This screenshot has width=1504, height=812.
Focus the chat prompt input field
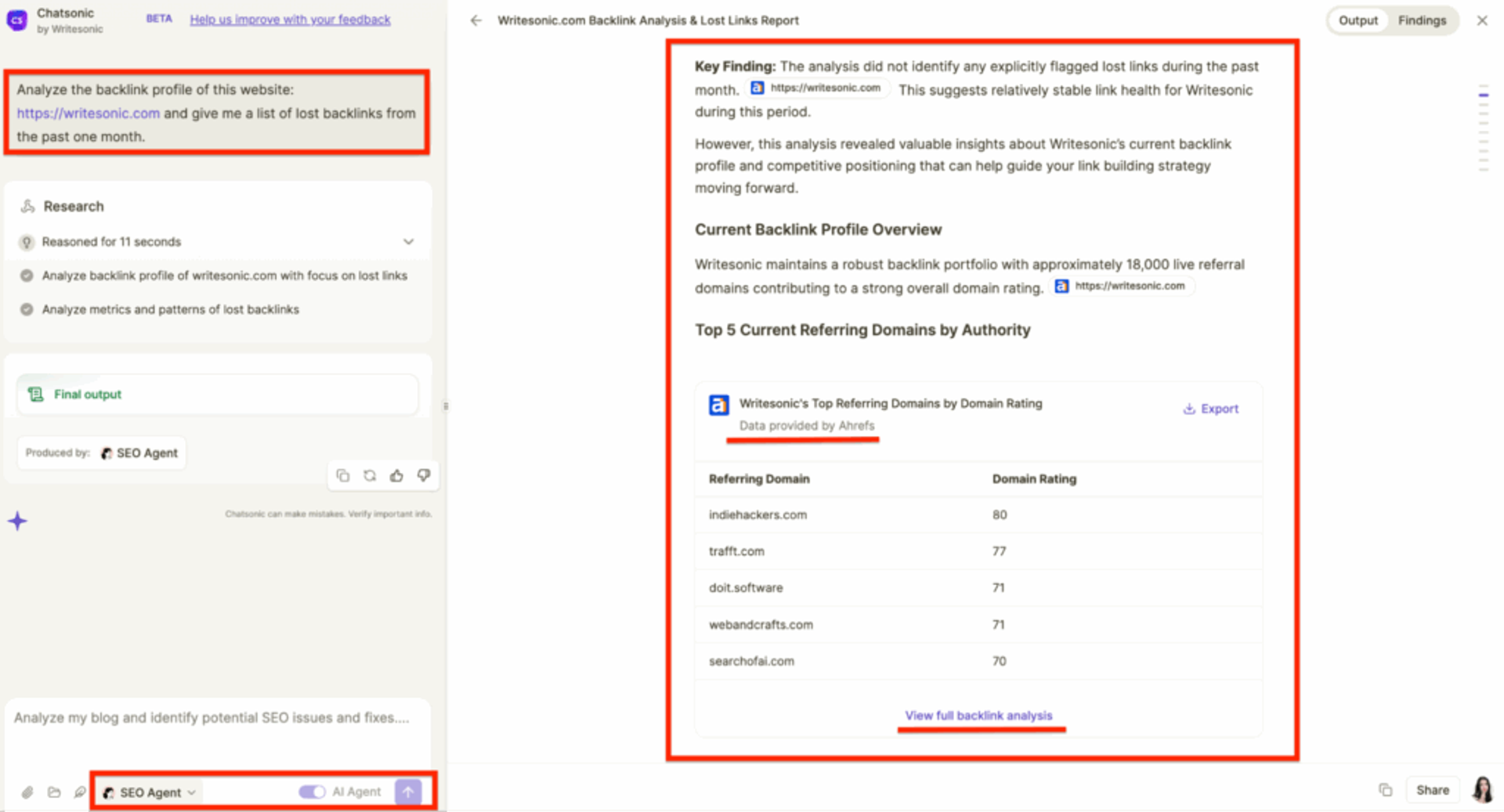click(x=217, y=718)
